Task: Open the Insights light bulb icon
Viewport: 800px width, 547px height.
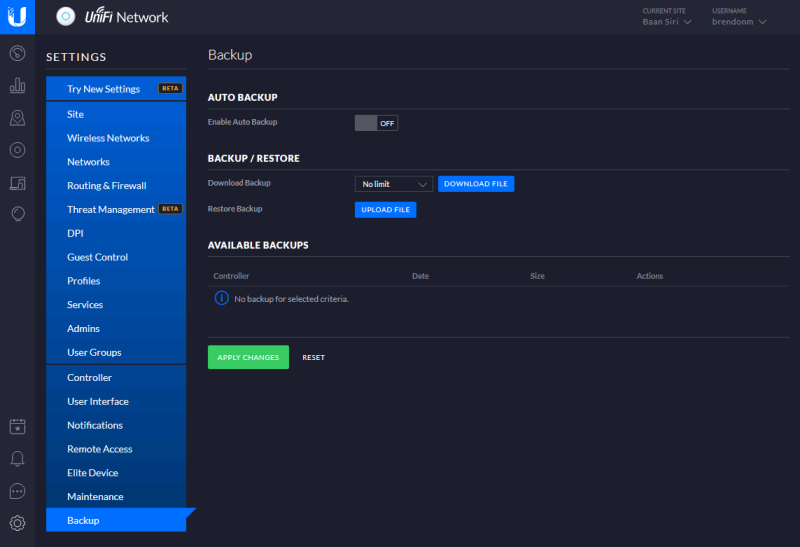Action: [17, 214]
